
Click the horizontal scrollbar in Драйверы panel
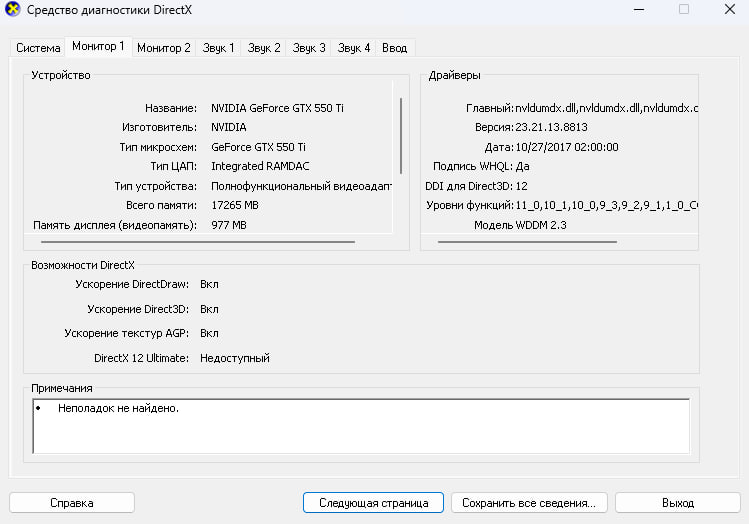click(527, 242)
